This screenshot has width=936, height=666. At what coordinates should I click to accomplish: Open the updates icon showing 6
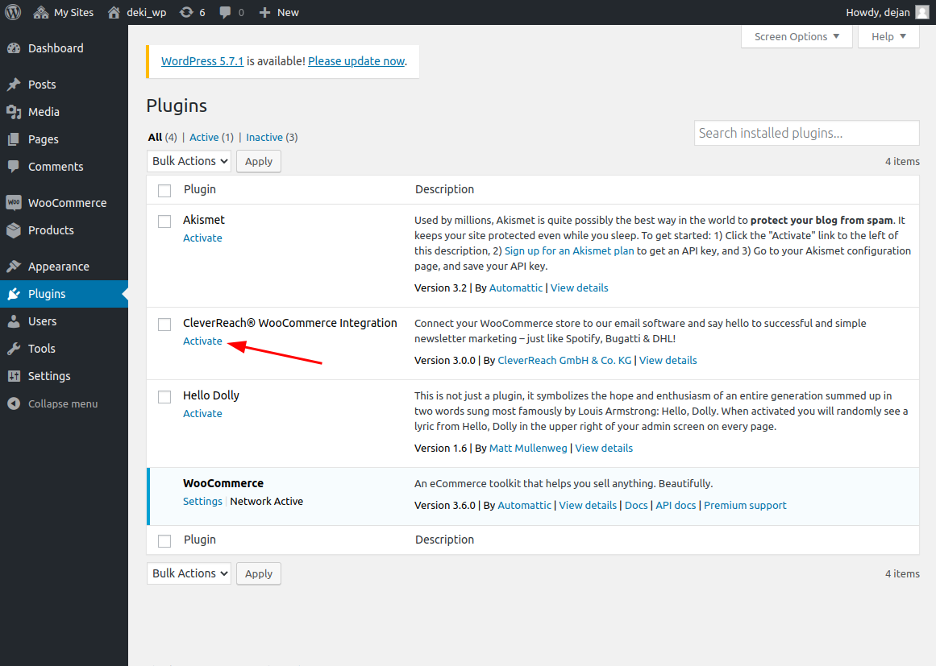pyautogui.click(x=187, y=12)
